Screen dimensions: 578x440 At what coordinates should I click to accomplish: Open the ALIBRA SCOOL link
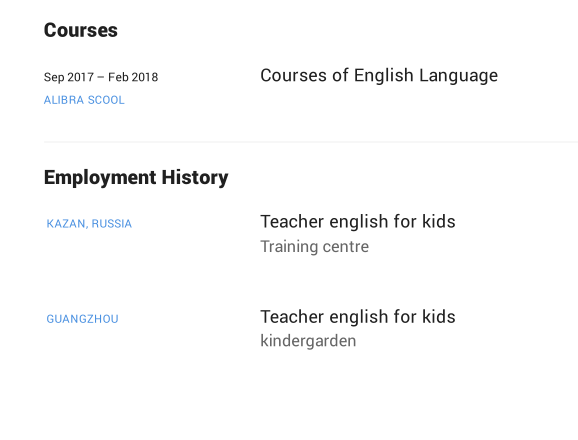84,100
